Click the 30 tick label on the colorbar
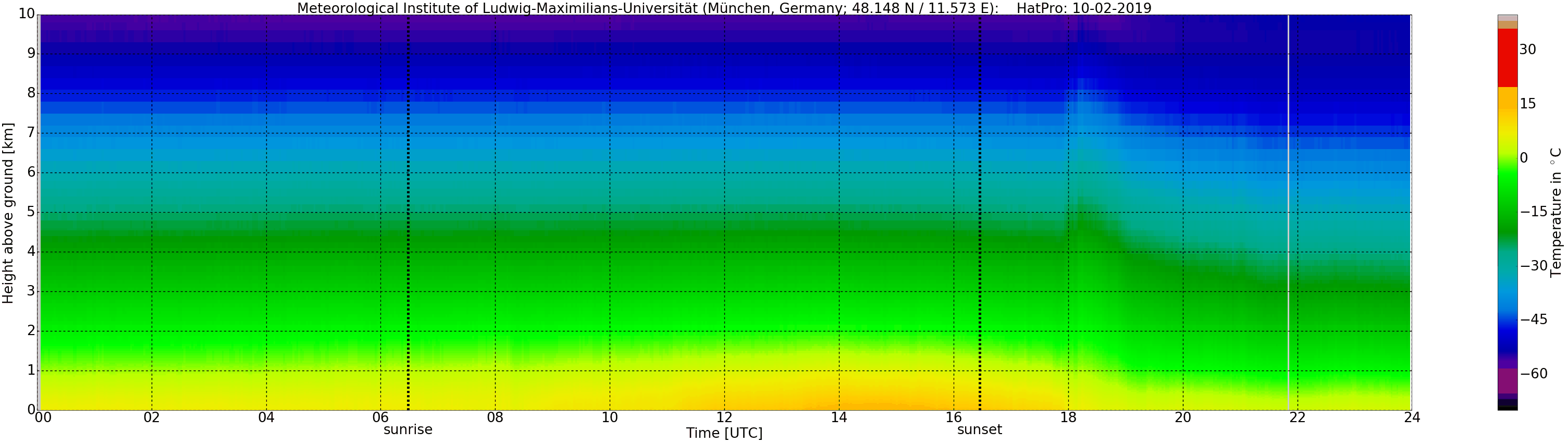The image size is (1568, 443). [1528, 50]
